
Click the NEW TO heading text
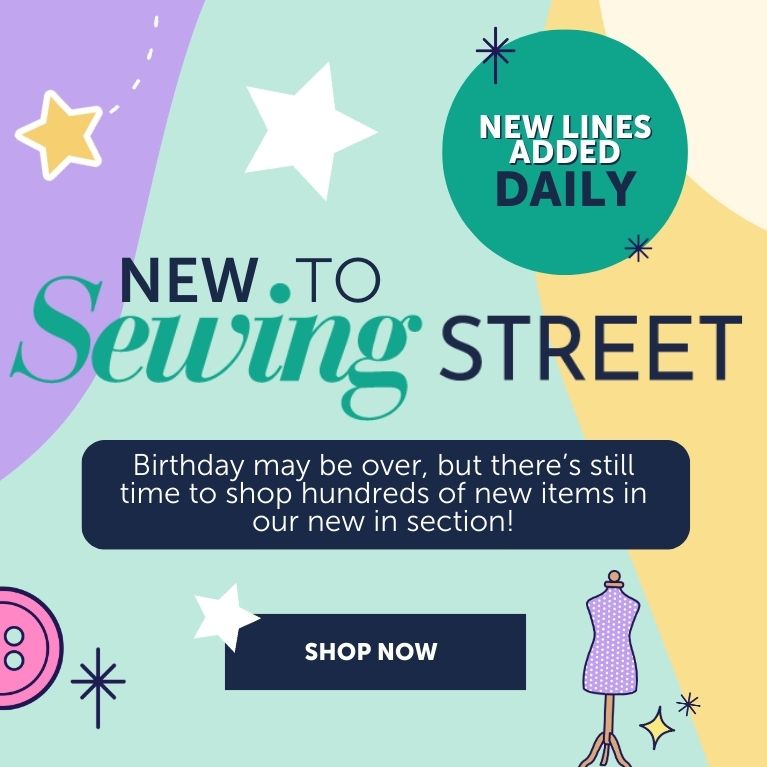tap(250, 280)
